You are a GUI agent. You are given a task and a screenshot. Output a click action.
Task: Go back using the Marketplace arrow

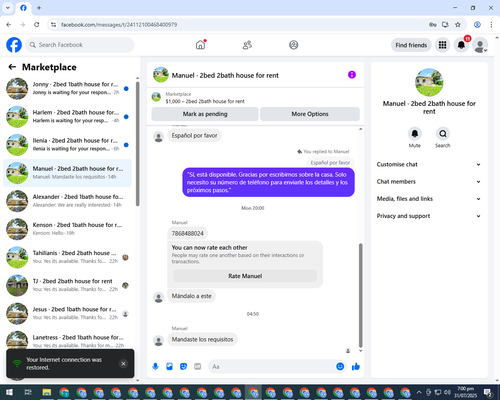coord(12,67)
